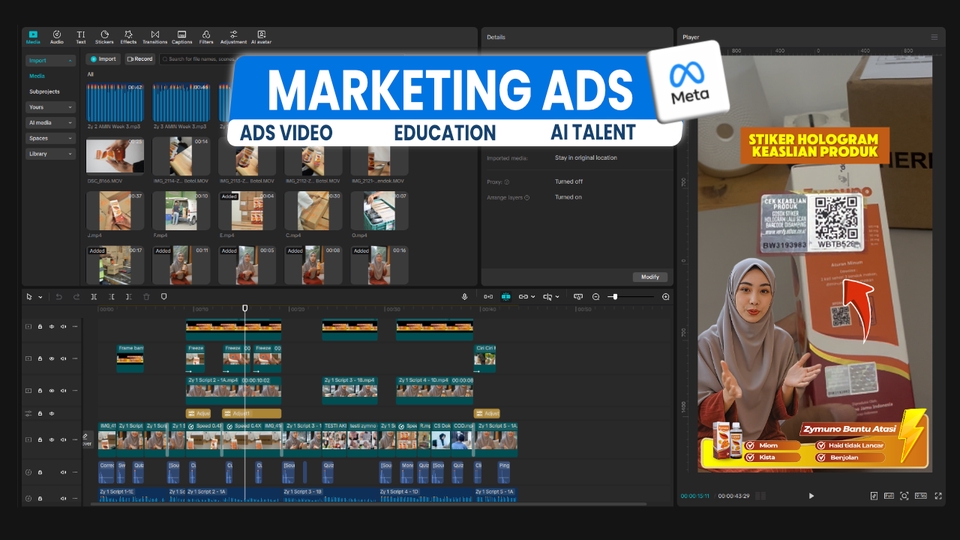This screenshot has height=540, width=960.
Task: Hide the top video track
Action: [x=51, y=327]
